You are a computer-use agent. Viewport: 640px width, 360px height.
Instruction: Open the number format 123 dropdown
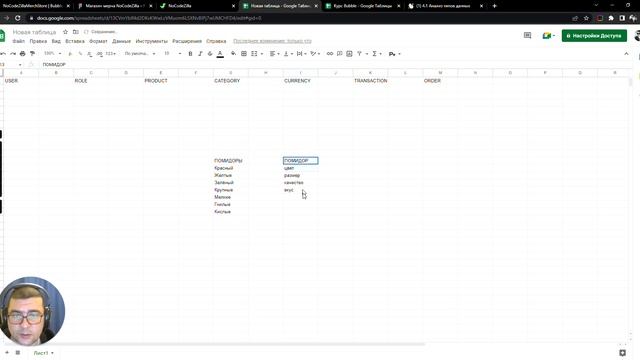coord(111,53)
